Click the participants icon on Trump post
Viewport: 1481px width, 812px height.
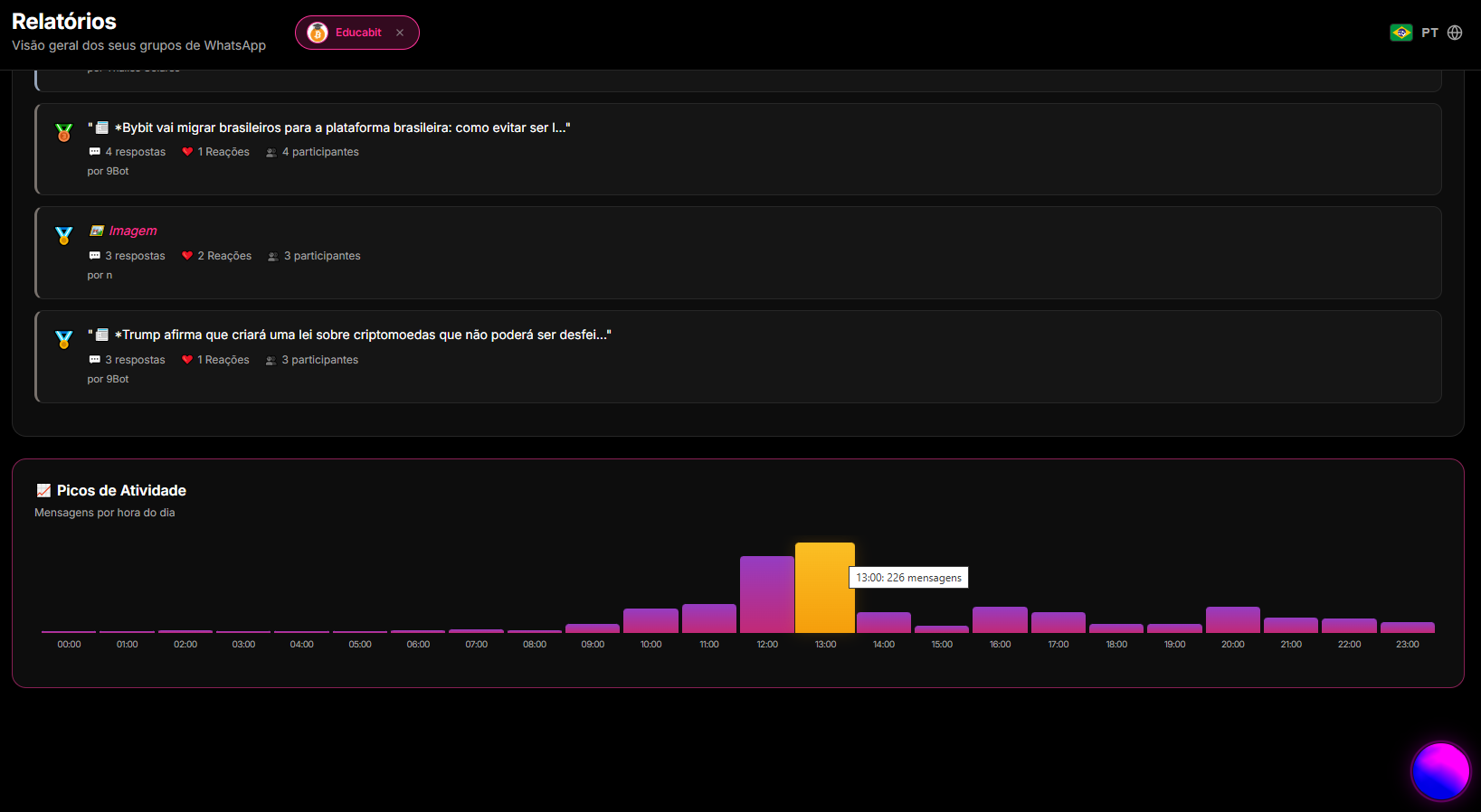(271, 360)
